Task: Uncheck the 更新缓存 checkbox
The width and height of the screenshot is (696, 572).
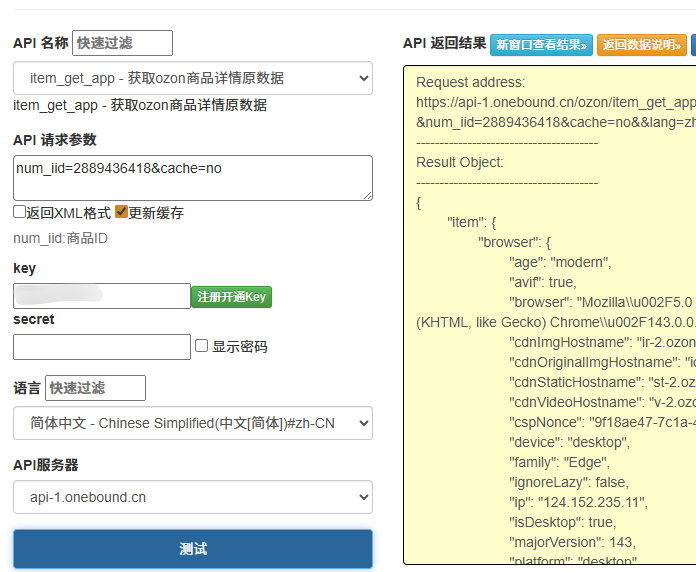Action: (121, 212)
